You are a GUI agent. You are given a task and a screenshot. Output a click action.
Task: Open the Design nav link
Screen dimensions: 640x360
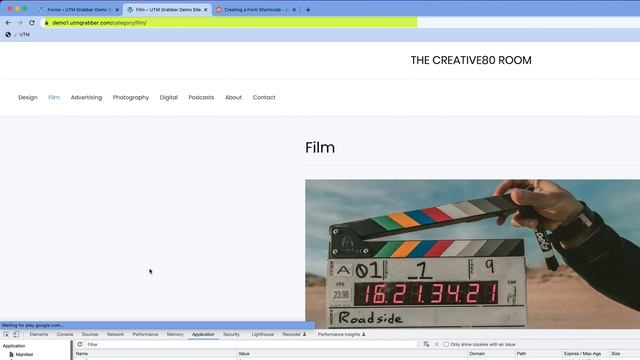28,98
